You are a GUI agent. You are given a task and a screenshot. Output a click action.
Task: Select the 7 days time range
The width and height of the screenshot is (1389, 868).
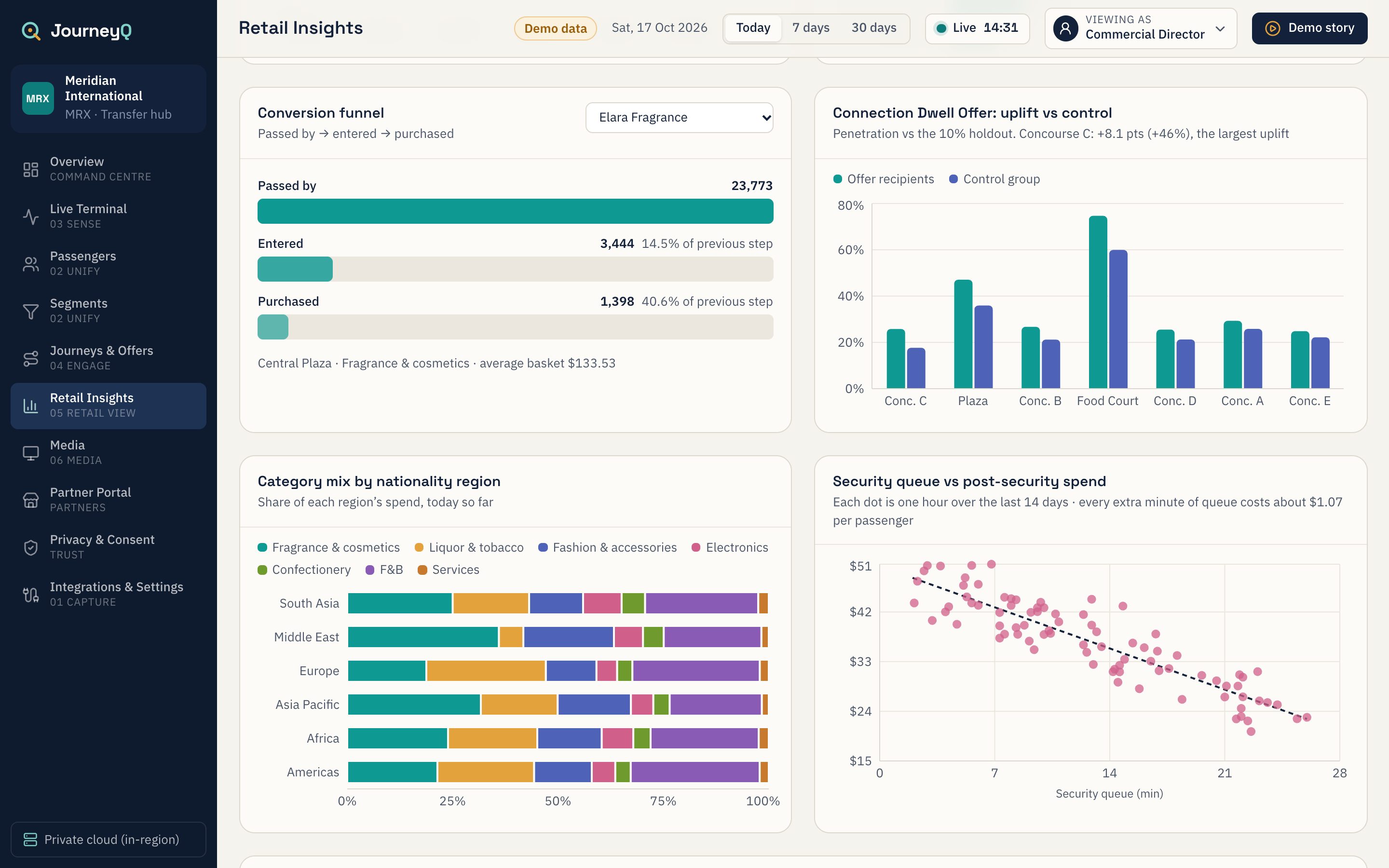tap(810, 28)
